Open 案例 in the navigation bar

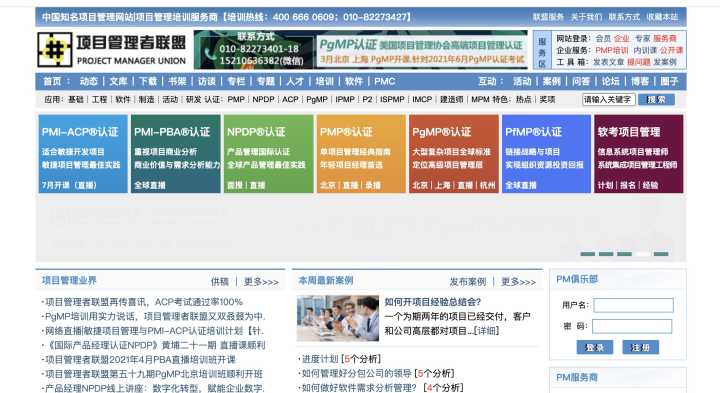pos(551,81)
